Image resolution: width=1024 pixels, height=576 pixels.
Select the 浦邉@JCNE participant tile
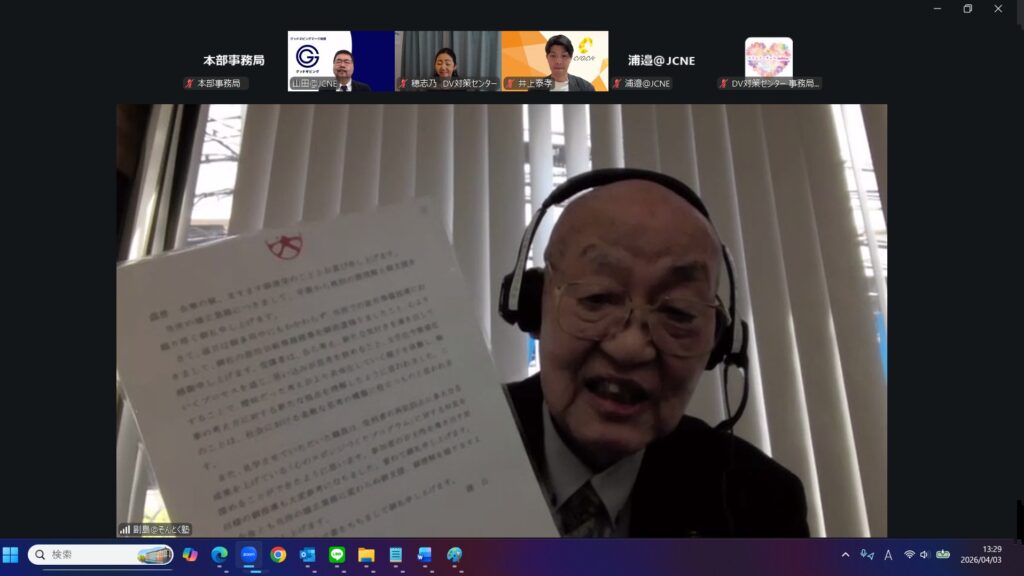pos(661,61)
